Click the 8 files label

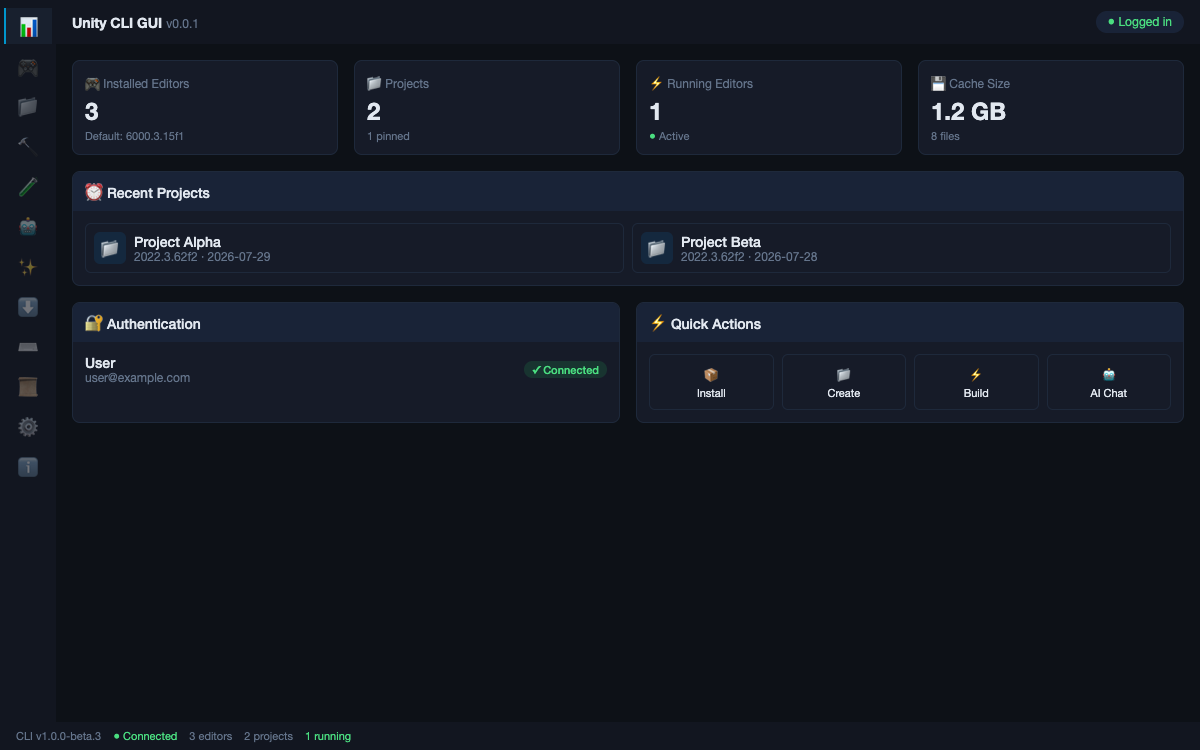click(945, 136)
